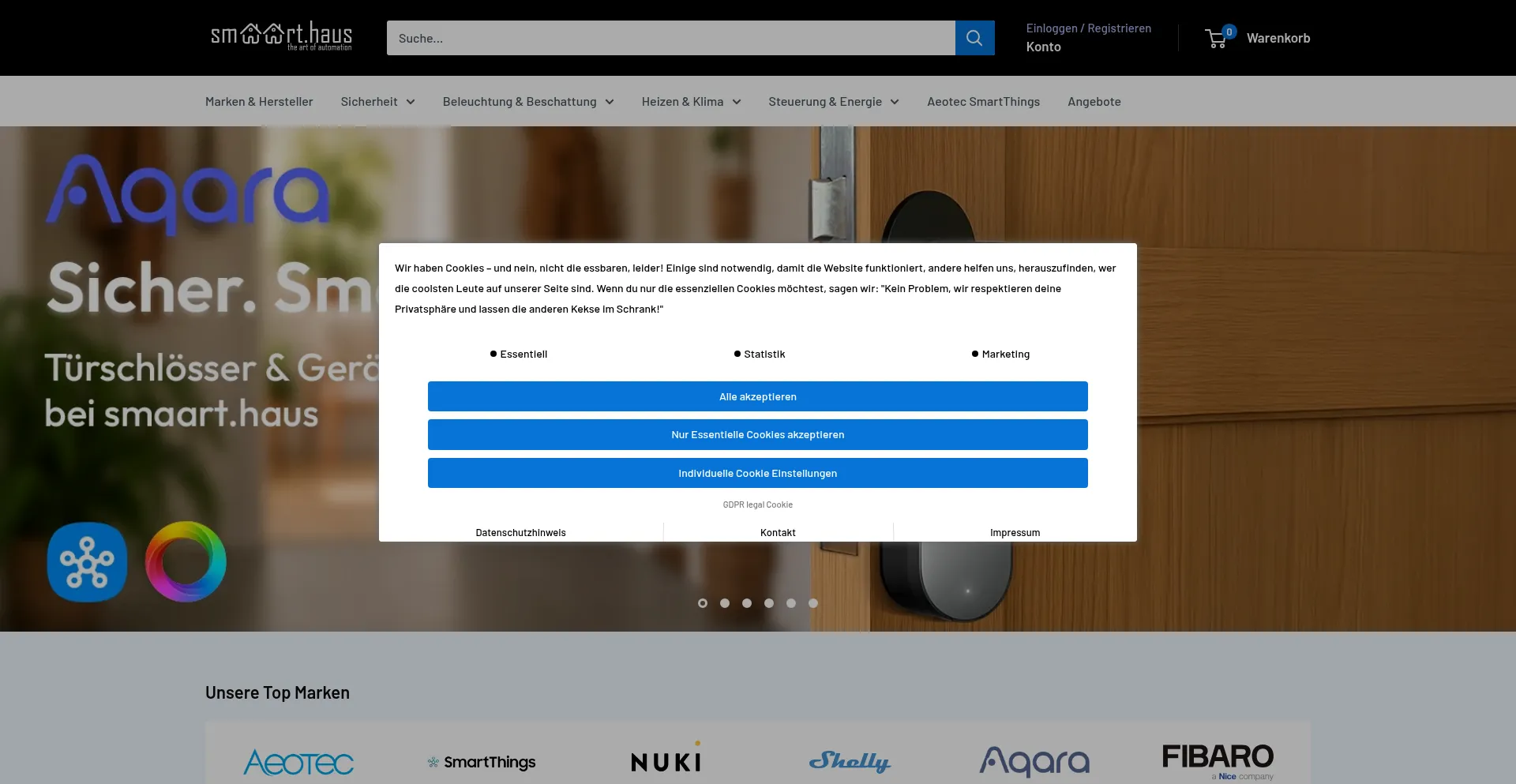Click Alle akzeptieren button
The height and width of the screenshot is (784, 1516).
(x=757, y=396)
